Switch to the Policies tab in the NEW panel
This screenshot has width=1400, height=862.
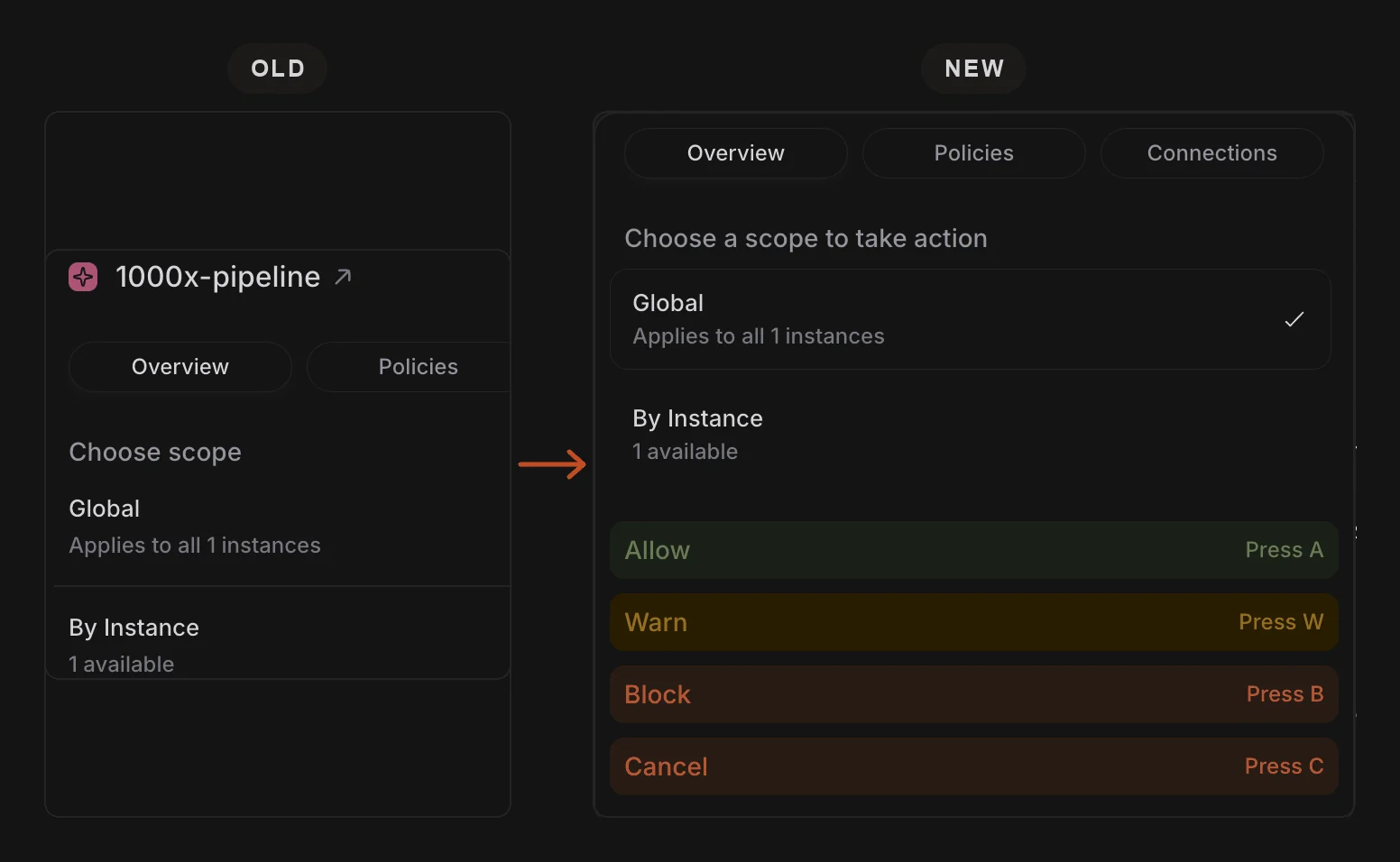coord(974,153)
